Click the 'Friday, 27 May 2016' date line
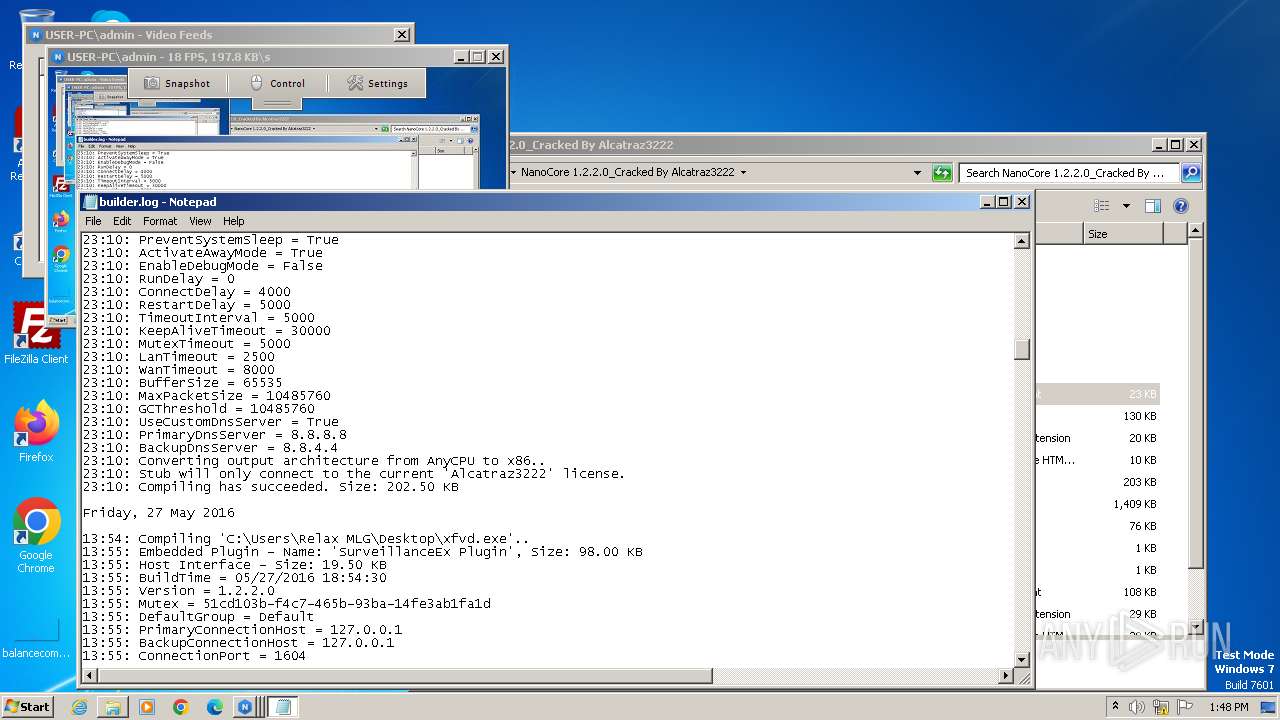This screenshot has width=1280, height=720. (158, 513)
